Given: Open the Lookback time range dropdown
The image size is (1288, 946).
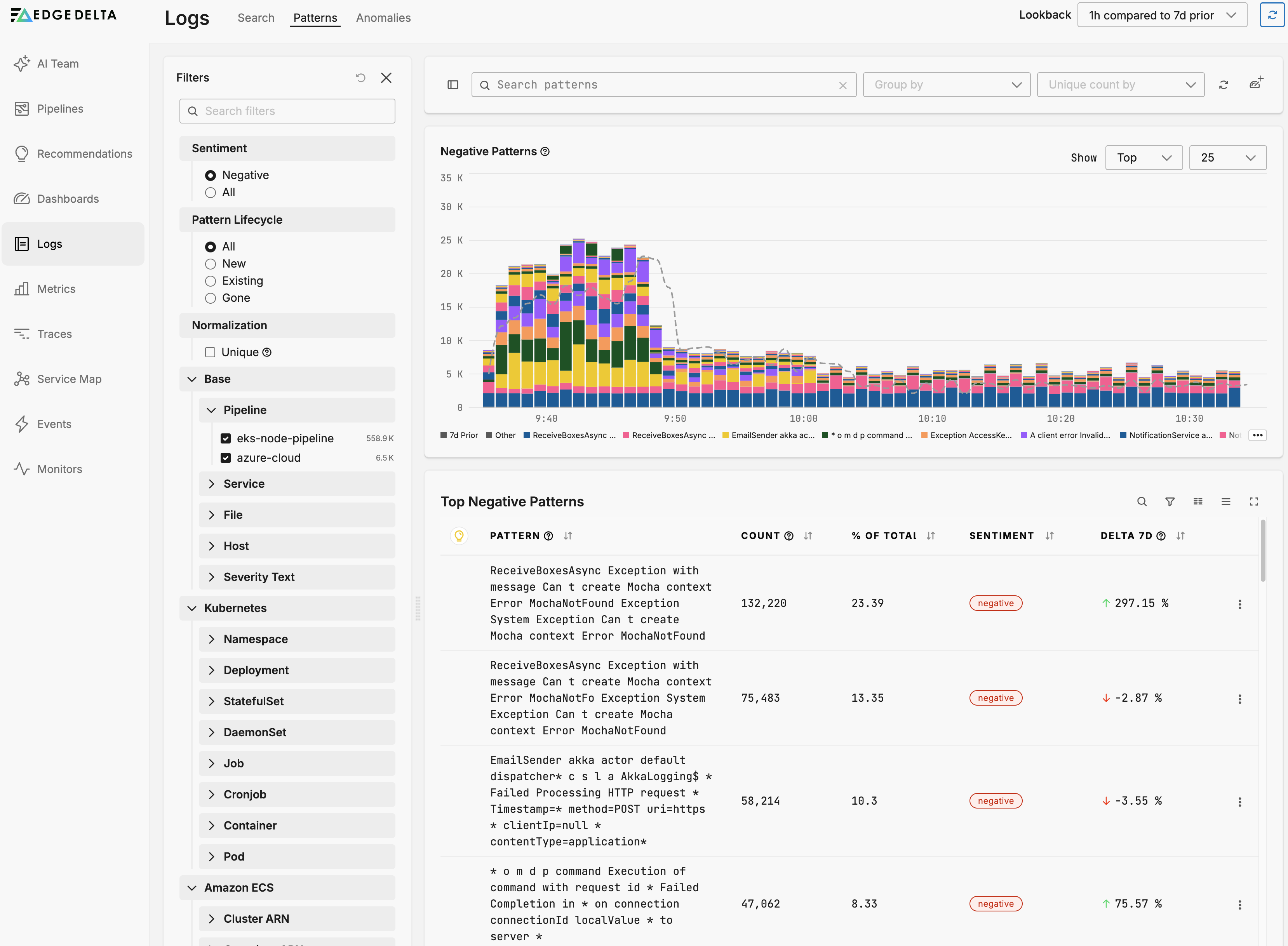Looking at the screenshot, I should (1161, 16).
